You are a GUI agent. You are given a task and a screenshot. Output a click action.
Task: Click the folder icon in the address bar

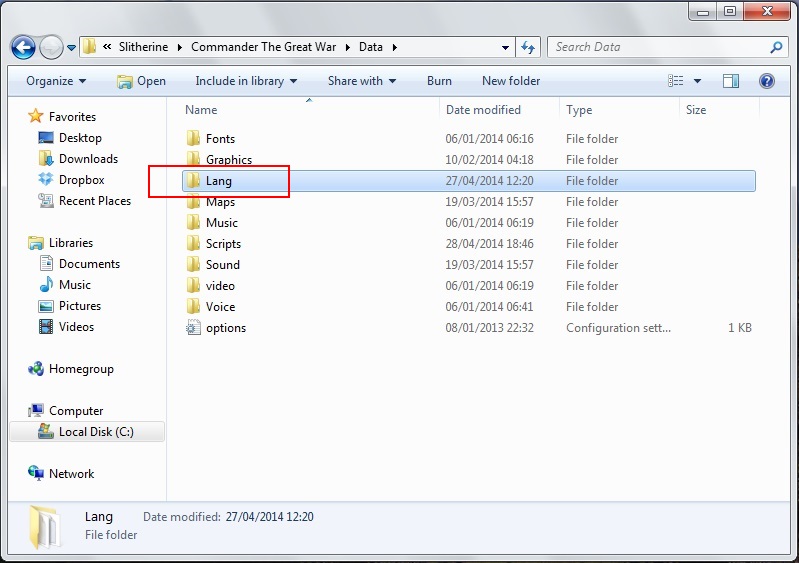89,47
